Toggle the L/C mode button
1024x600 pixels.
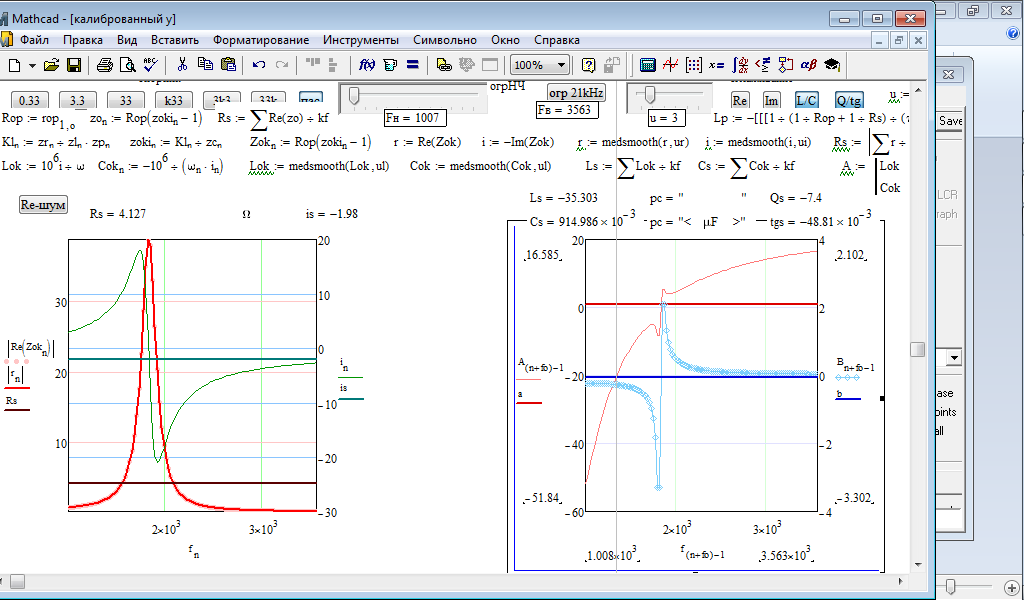pyautogui.click(x=806, y=100)
